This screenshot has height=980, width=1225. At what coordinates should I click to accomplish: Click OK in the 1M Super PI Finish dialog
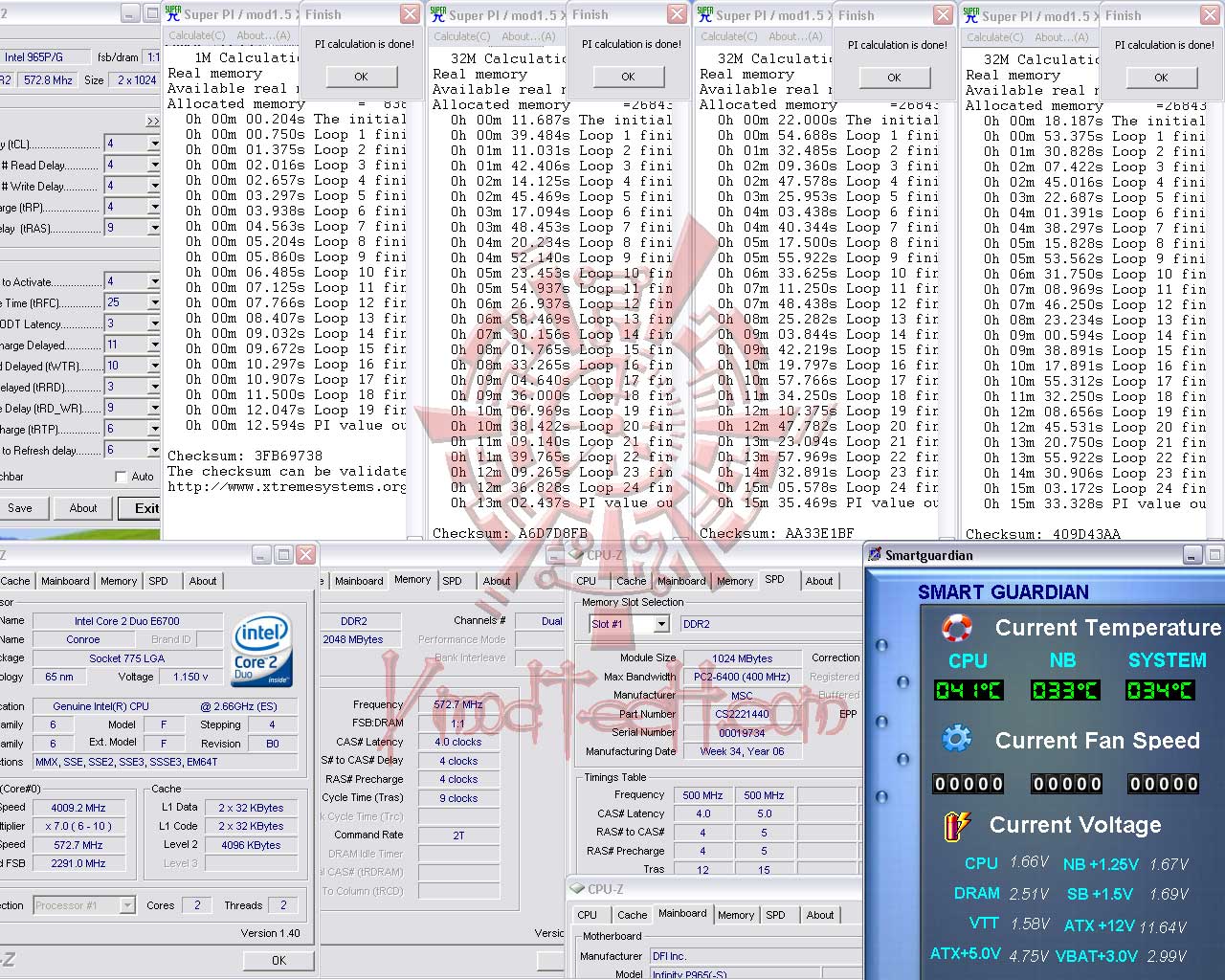[361, 77]
